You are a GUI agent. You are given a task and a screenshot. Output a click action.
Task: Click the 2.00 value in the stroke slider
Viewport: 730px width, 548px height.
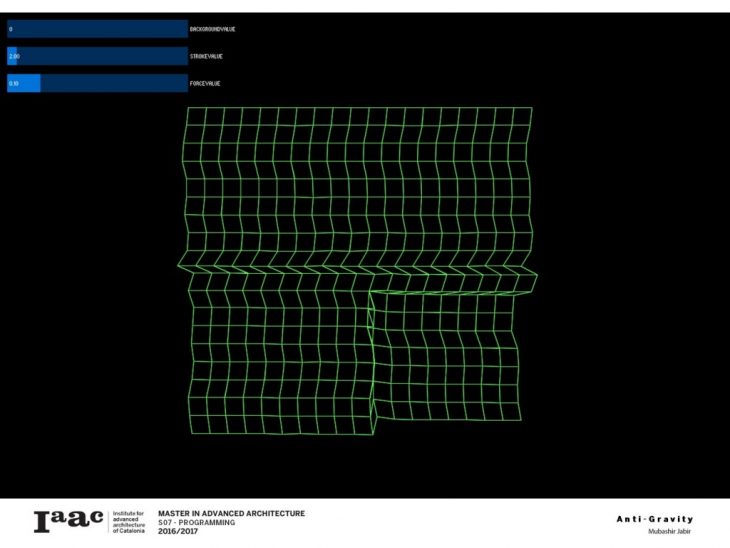coord(13,56)
